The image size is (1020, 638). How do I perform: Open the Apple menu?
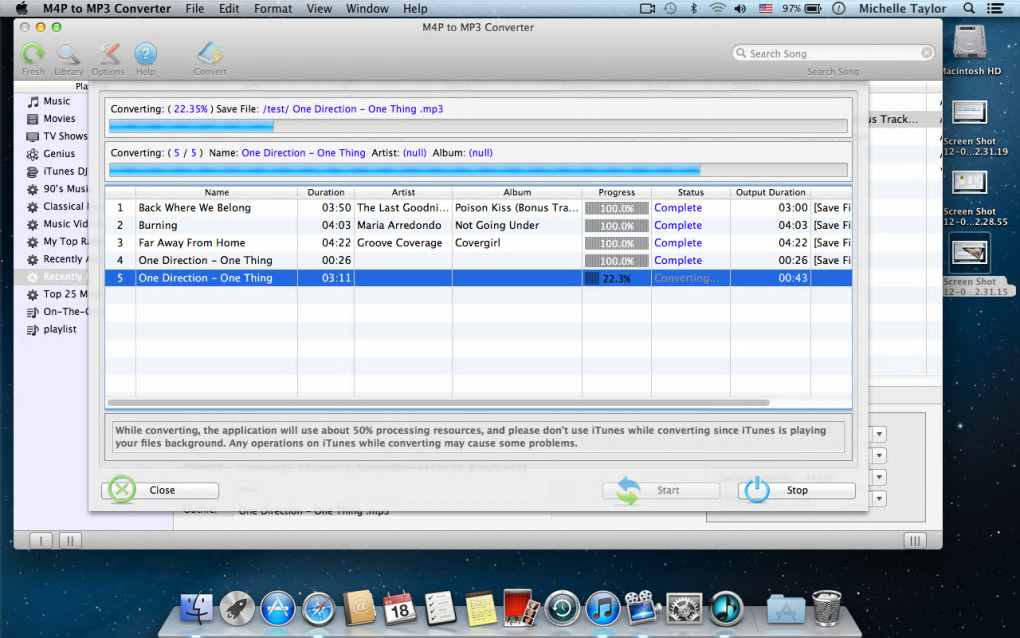pyautogui.click(x=21, y=8)
